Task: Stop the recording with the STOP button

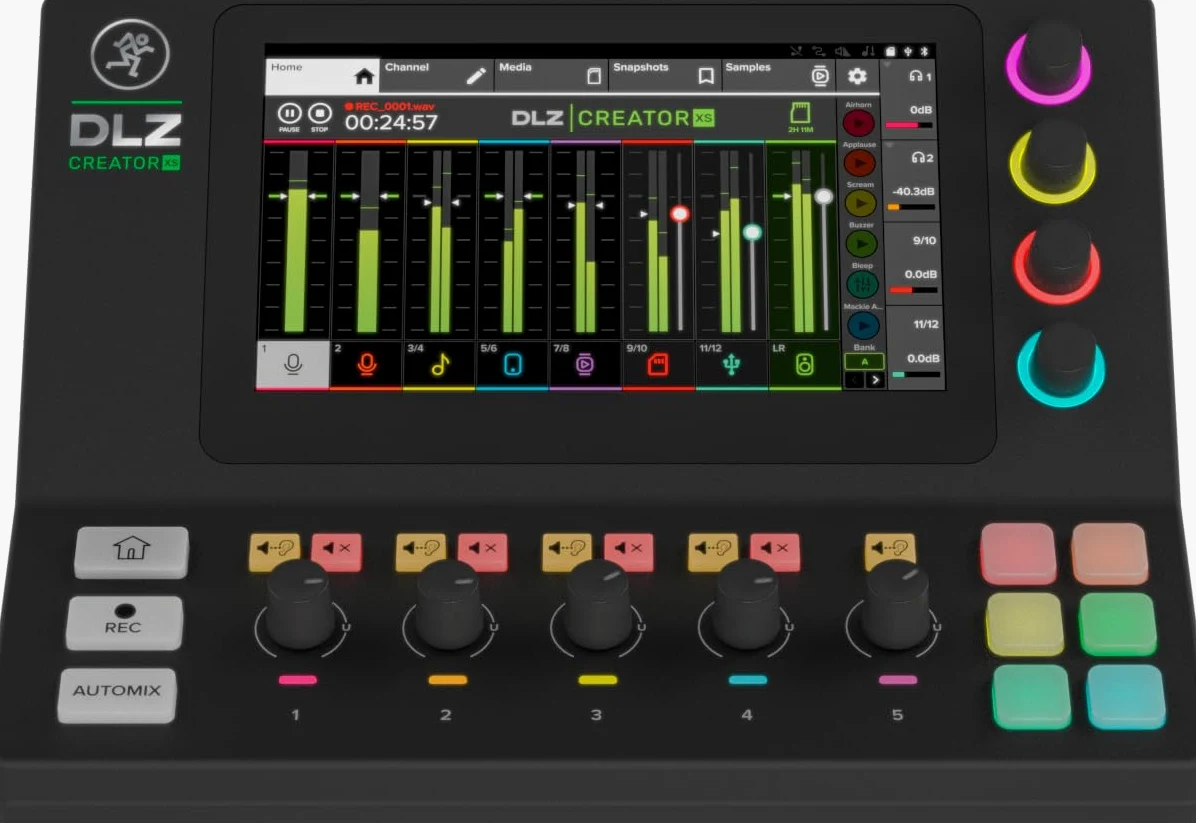Action: pyautogui.click(x=320, y=117)
